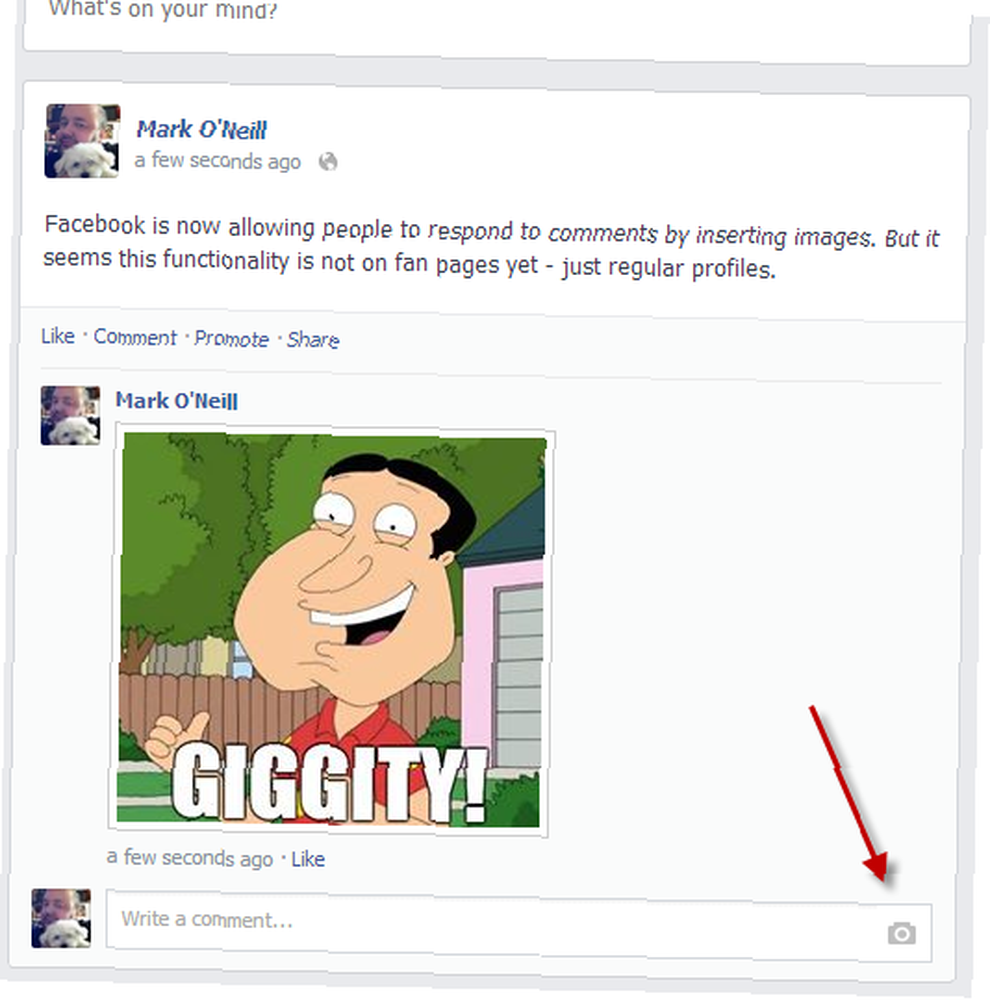Click the comment's 'a few seconds ago' timestamp
The width and height of the screenshot is (990, 1000).
click(x=190, y=858)
